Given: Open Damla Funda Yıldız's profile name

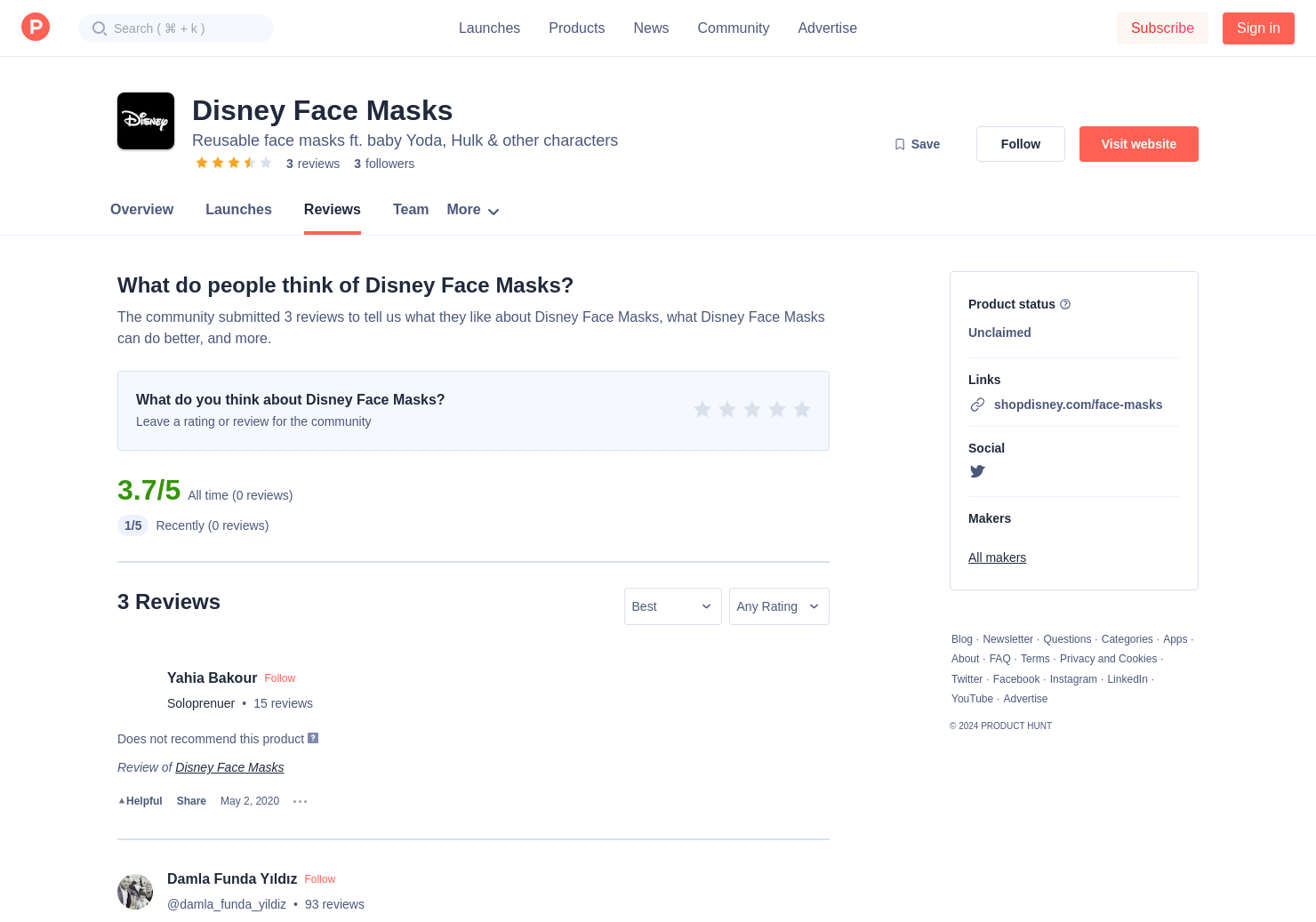Looking at the screenshot, I should coord(232,878).
